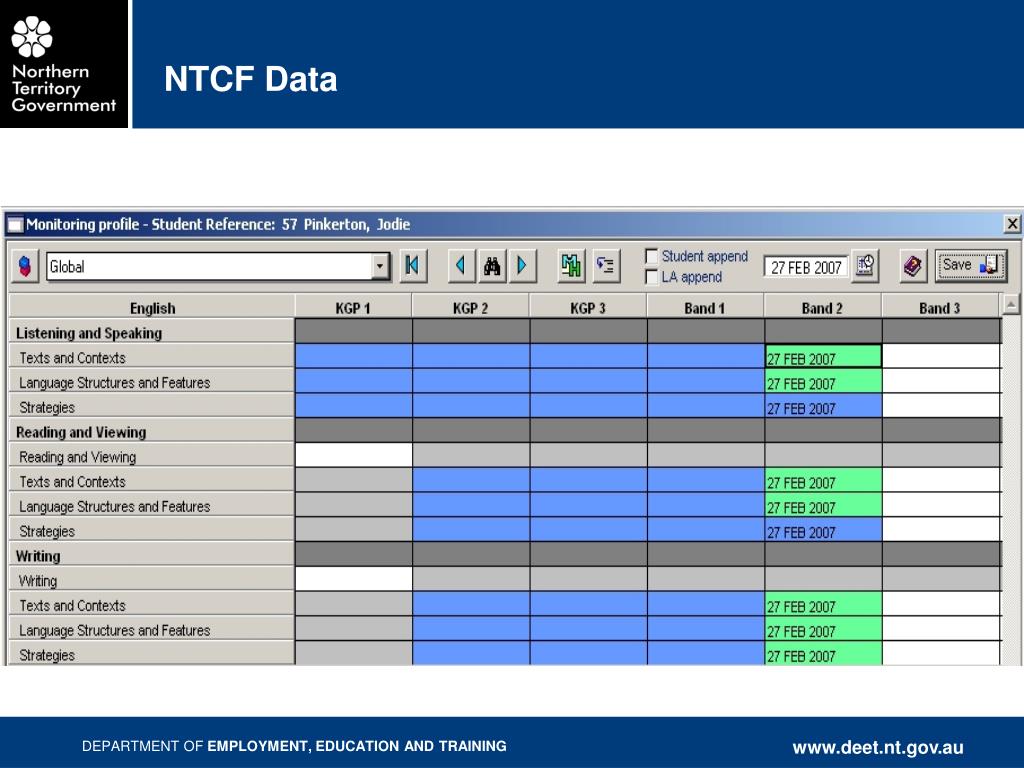This screenshot has height=768, width=1024.
Task: Click the red and blue cubes toolbar icon
Action: coord(25,266)
